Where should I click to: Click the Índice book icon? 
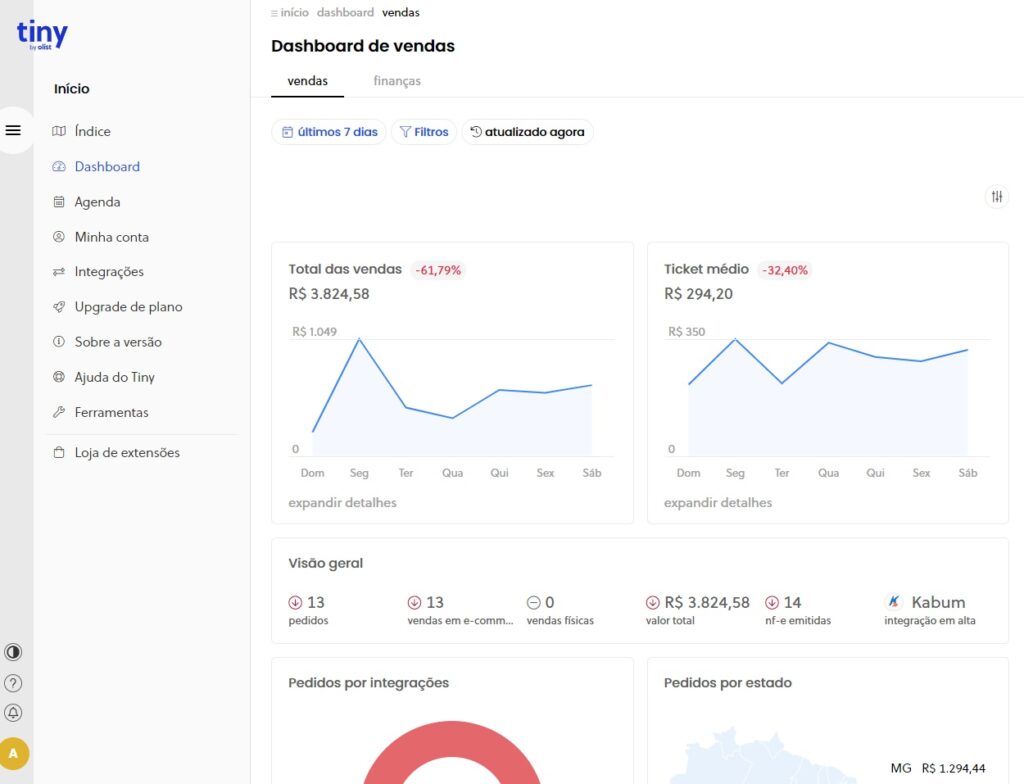[x=59, y=131]
